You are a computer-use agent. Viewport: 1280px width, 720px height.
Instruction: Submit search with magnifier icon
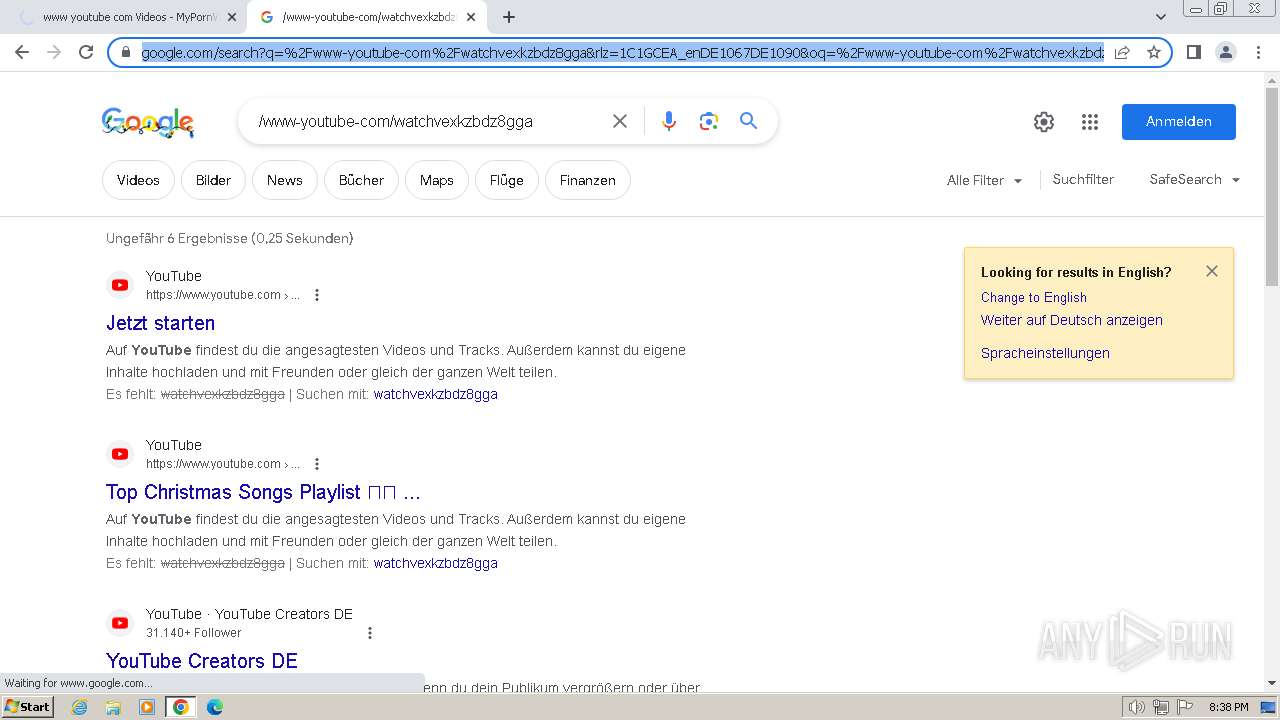pos(748,121)
